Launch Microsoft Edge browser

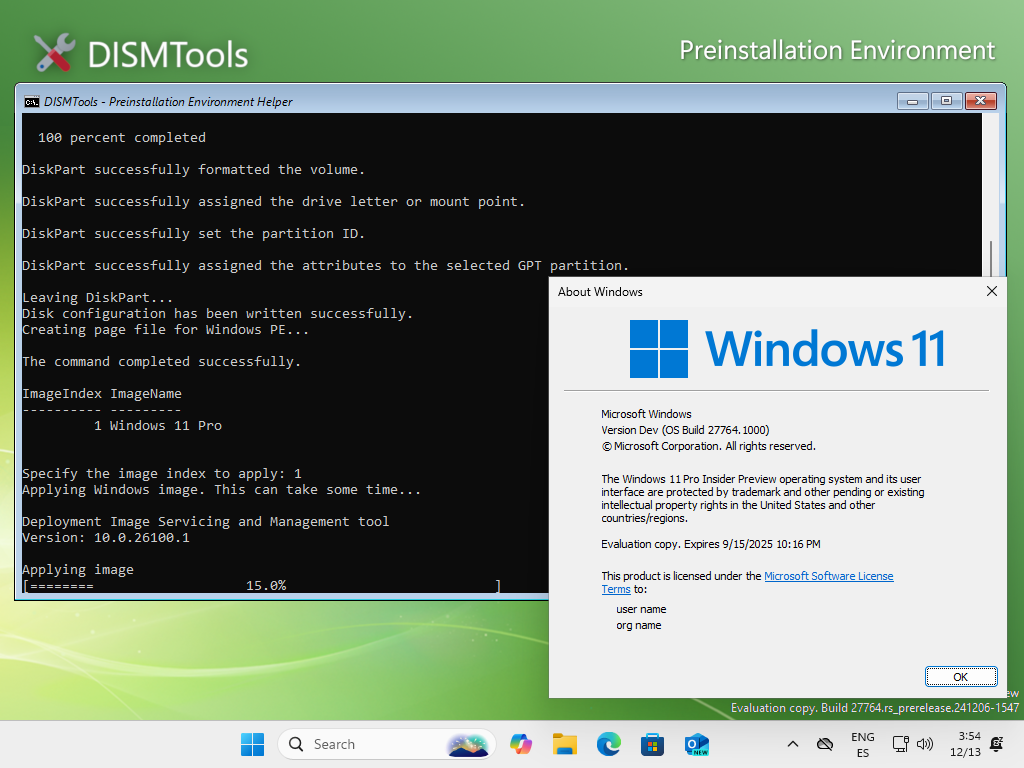tap(609, 744)
